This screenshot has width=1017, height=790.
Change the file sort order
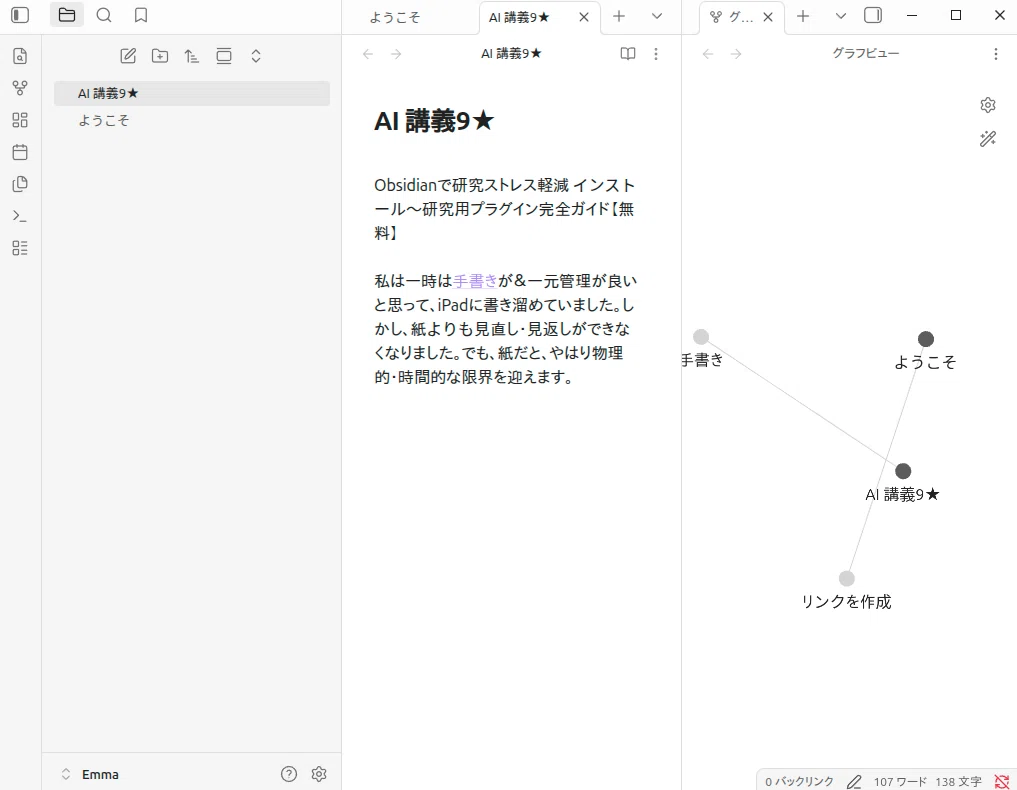pyautogui.click(x=191, y=56)
